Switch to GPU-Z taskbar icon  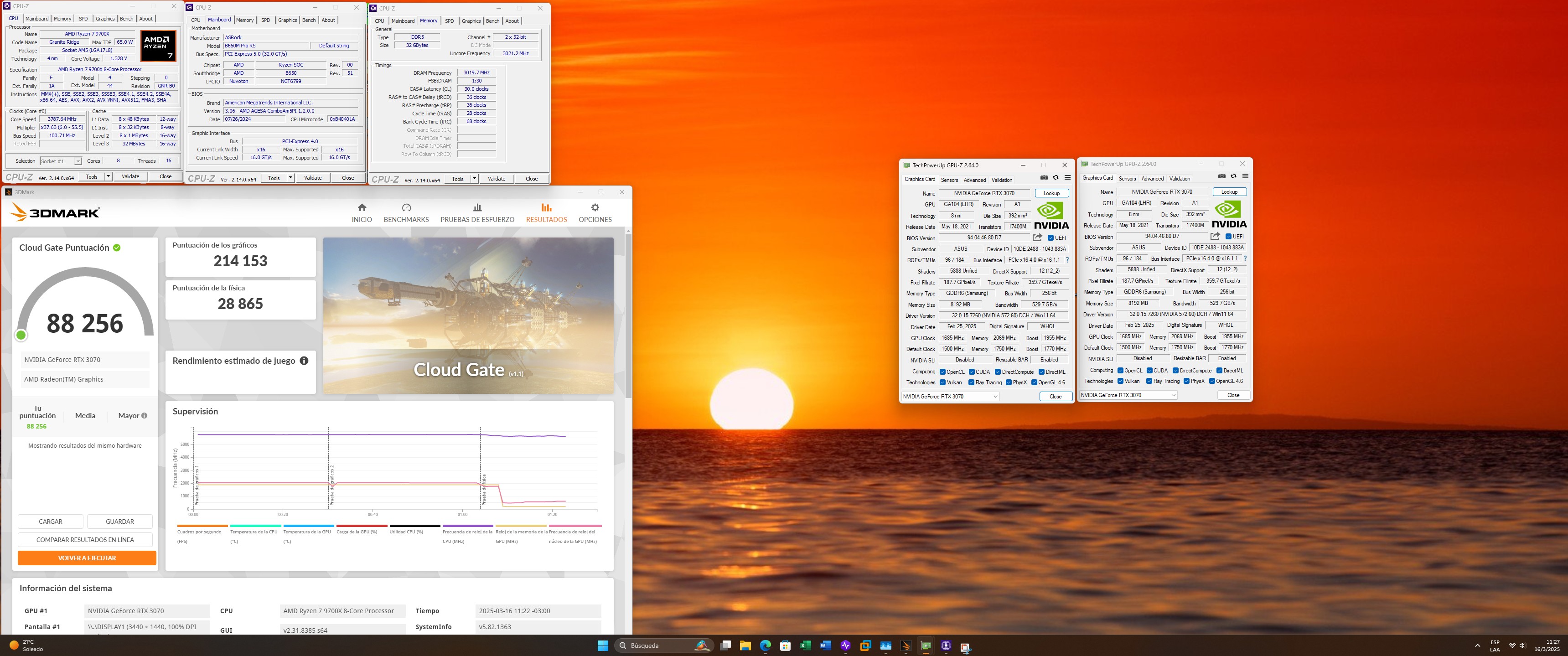pos(926,646)
